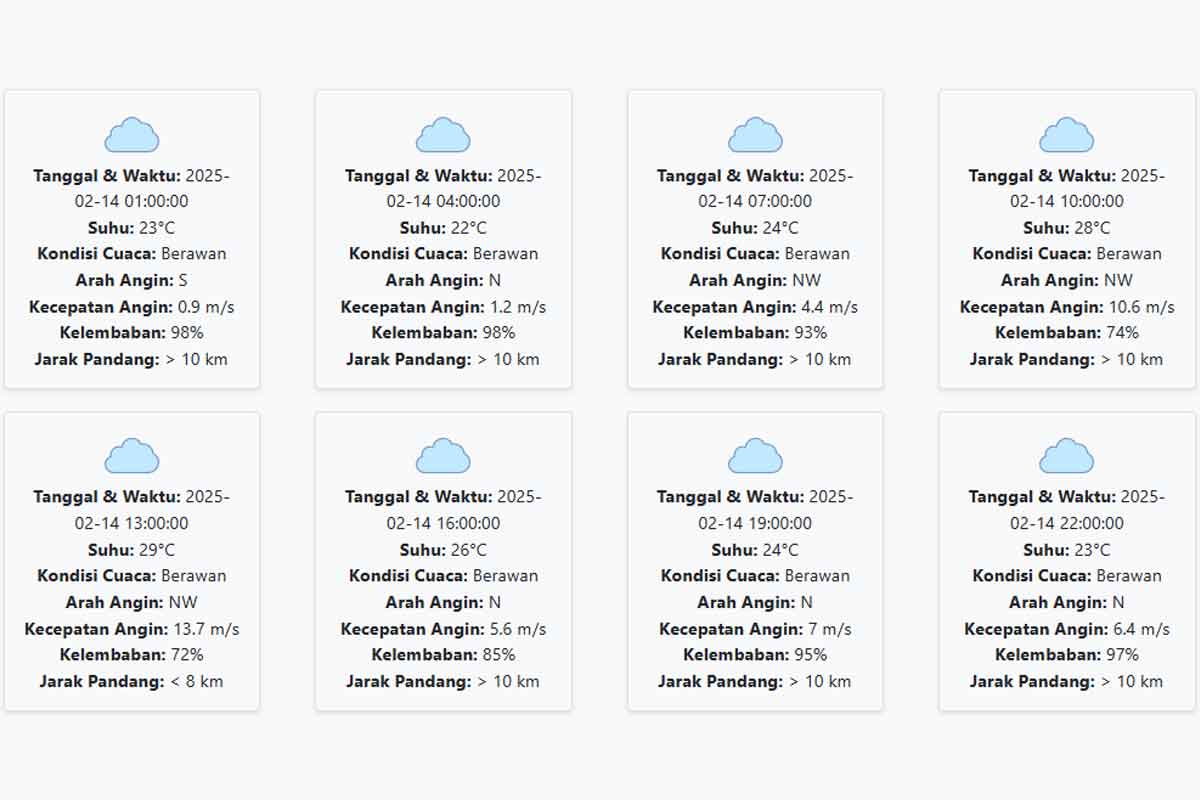The height and width of the screenshot is (800, 1200).
Task: Click Kelembaban: 98% on the 04:00:00 card
Action: click(x=443, y=333)
